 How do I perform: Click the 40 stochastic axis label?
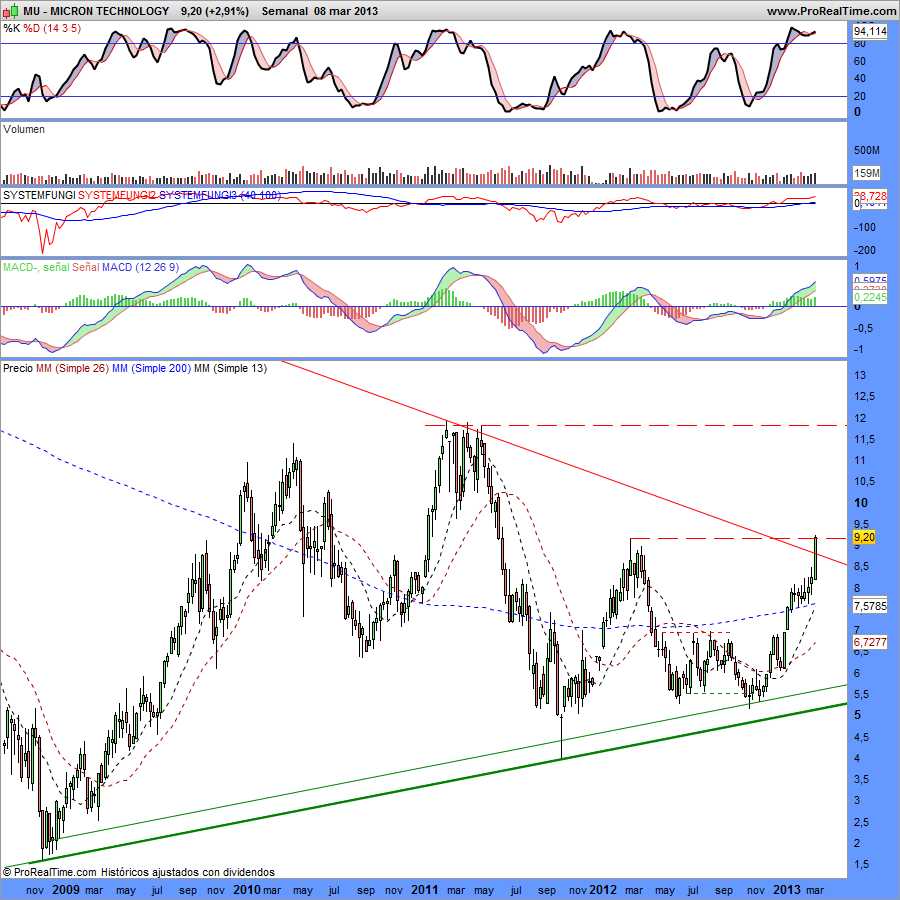point(860,79)
